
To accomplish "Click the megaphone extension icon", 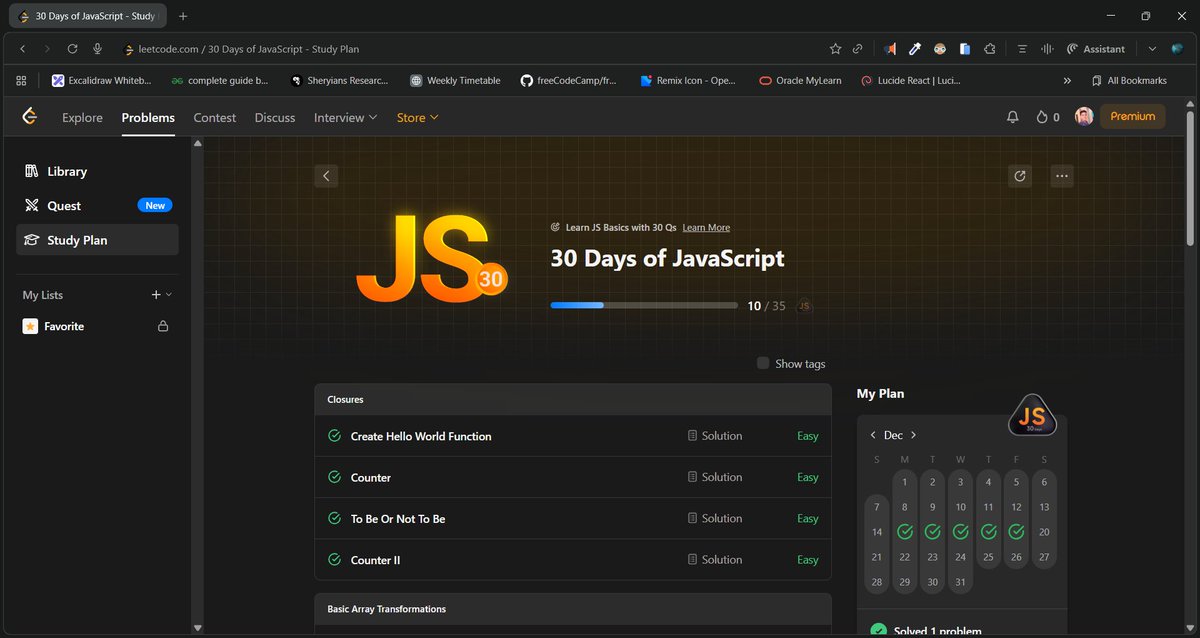I will click(x=890, y=49).
